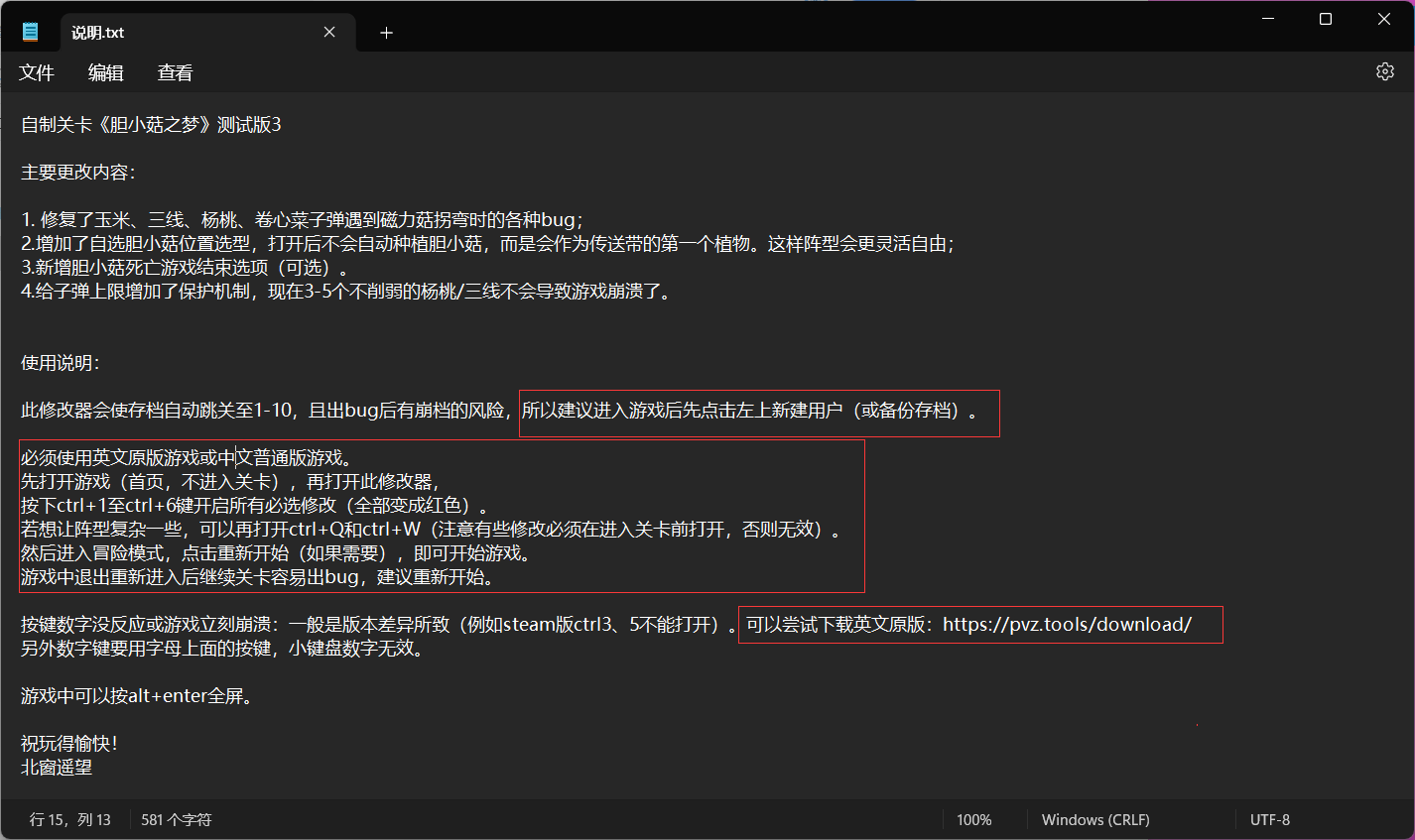1415x840 pixels.
Task: Click the line starting 若想让阵型复杂一些
Action: pyautogui.click(x=432, y=530)
